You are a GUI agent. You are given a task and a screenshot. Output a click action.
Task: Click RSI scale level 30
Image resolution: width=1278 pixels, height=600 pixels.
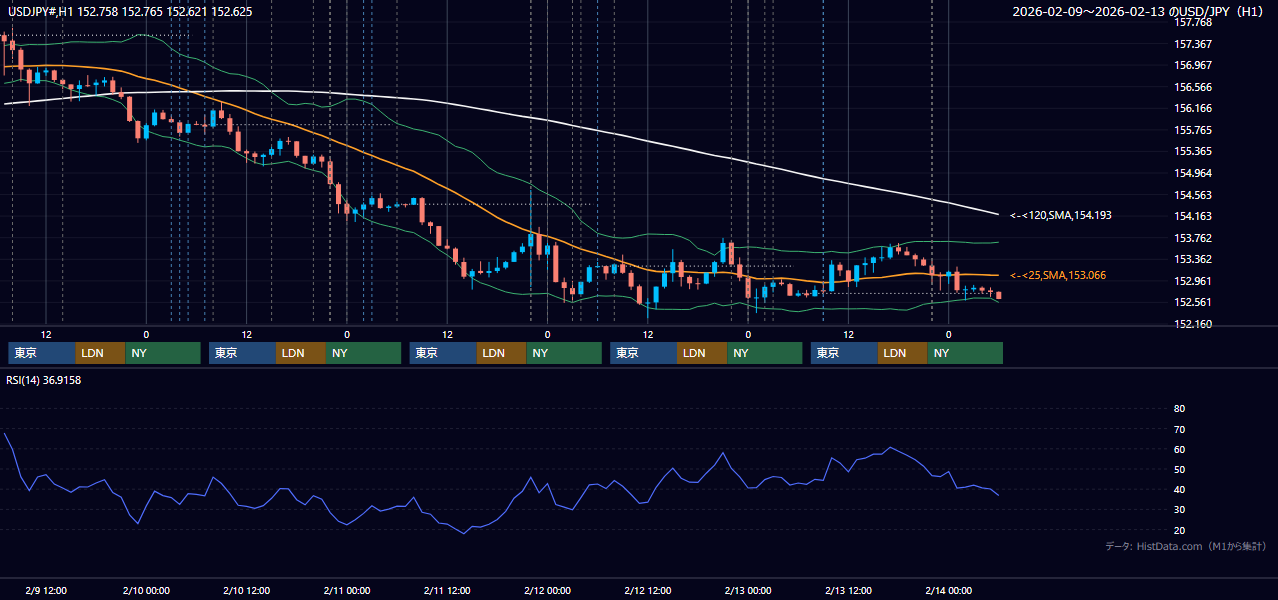[1179, 510]
